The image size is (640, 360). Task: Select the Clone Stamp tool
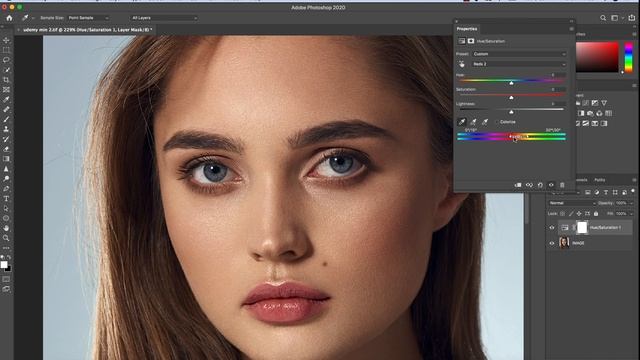pos(6,129)
